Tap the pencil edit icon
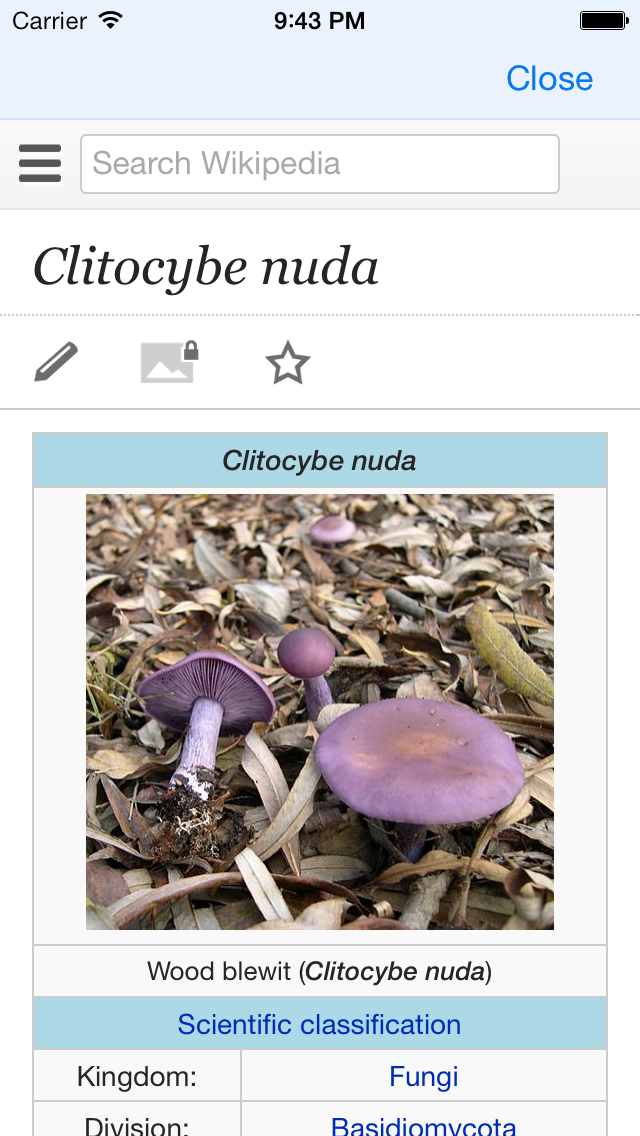This screenshot has width=640, height=1136. [x=56, y=362]
